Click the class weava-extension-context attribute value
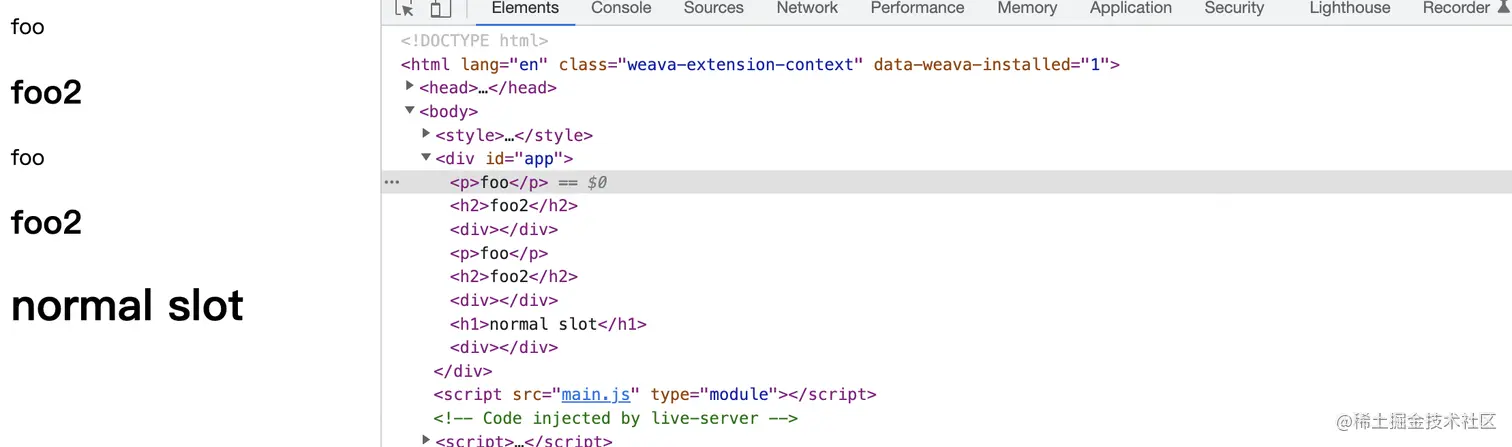The width and height of the screenshot is (1512, 447). 740,64
